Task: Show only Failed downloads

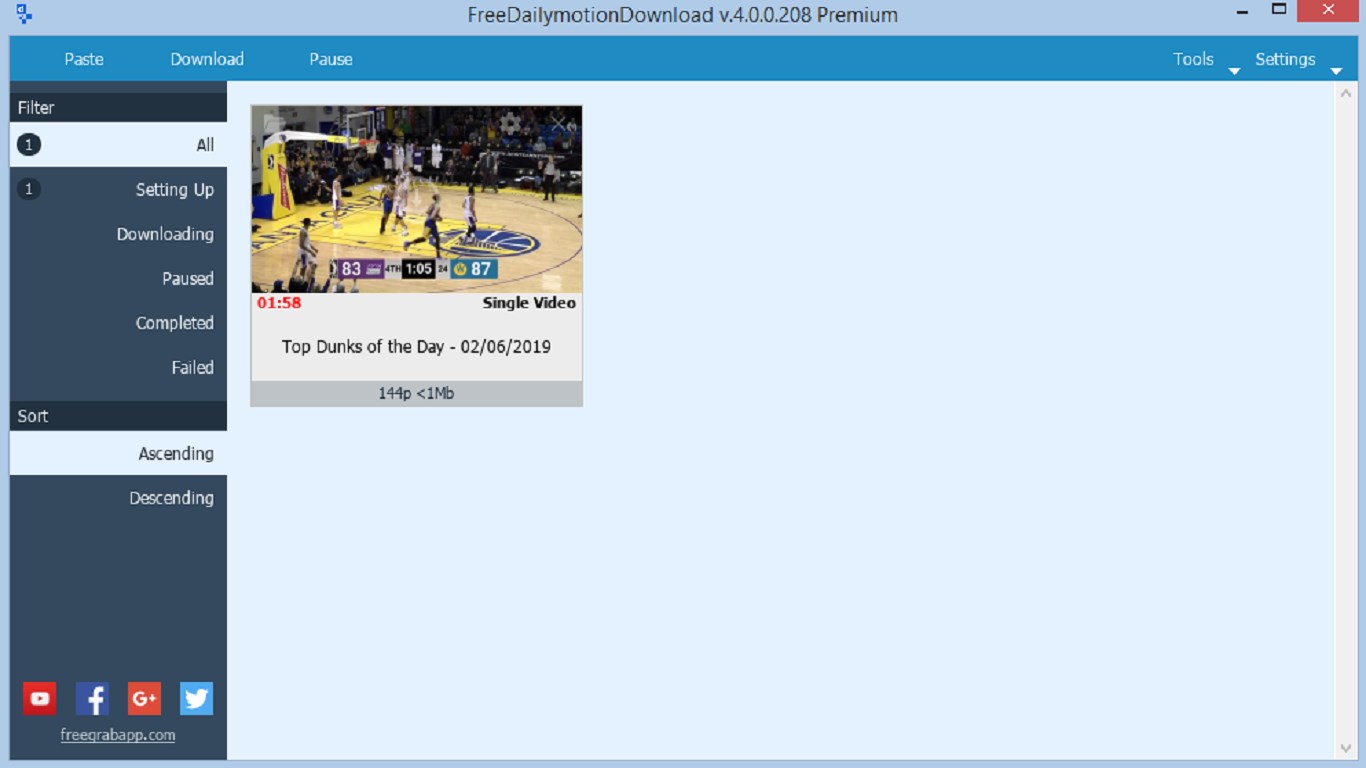Action: click(118, 367)
